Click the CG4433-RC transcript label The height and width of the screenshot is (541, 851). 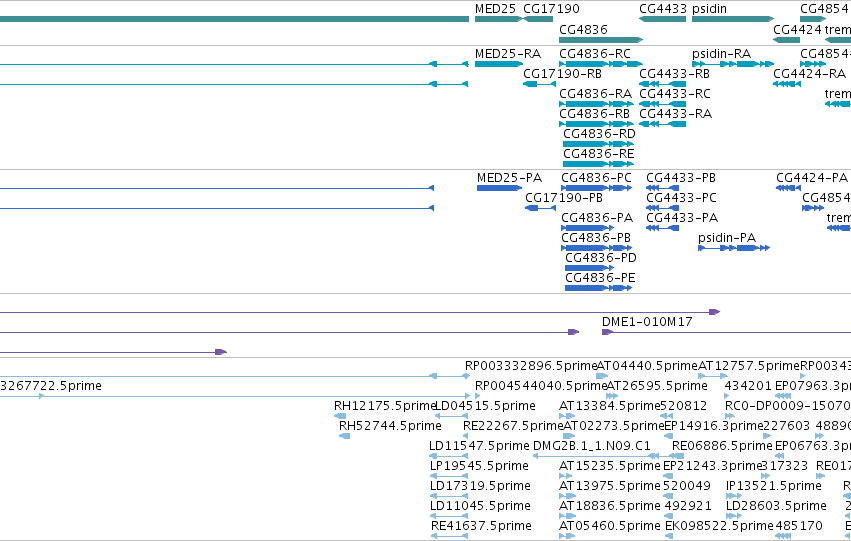[x=675, y=94]
